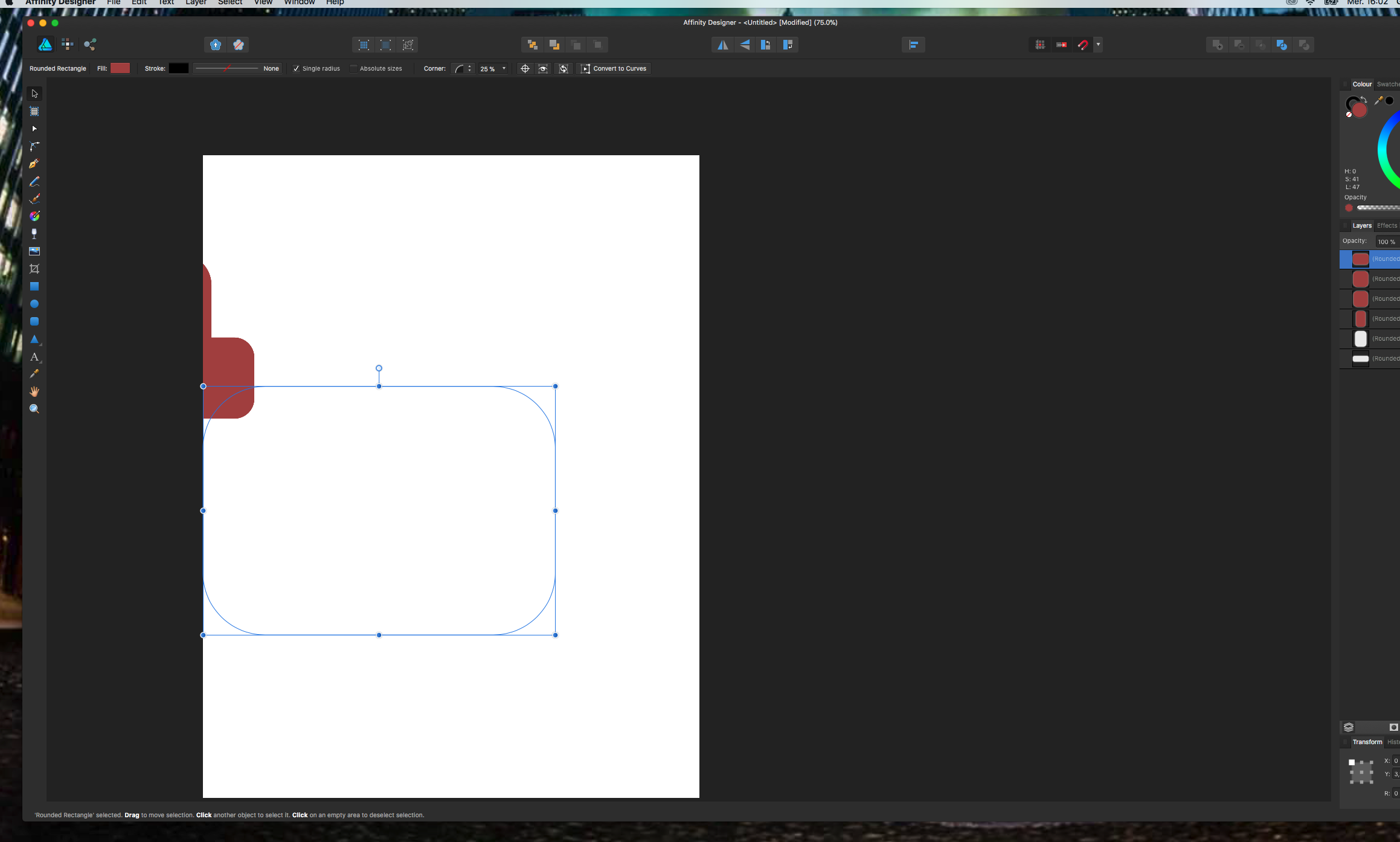The image size is (1400, 842).
Task: Select the Node tool
Action: point(34,129)
